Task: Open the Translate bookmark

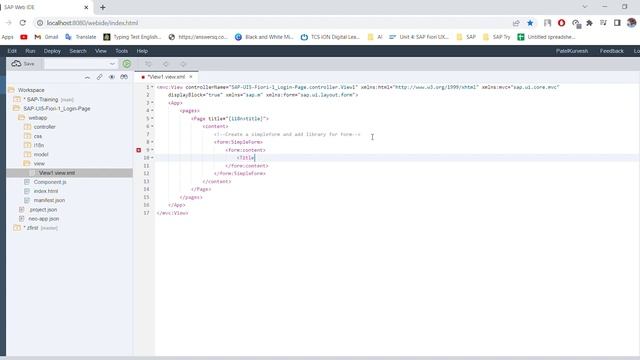Action: click(81, 37)
